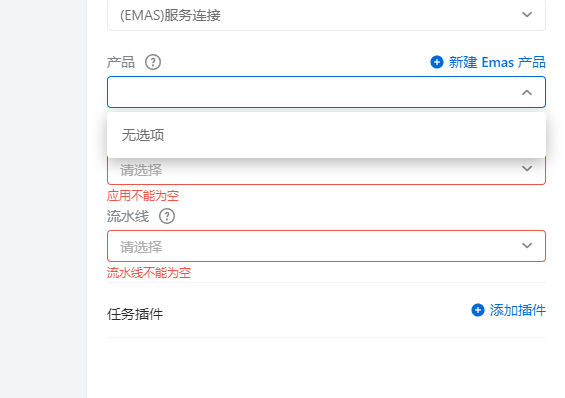Viewport: 565px width, 398px height.
Task: Click the 产品 field label
Action: (121, 62)
